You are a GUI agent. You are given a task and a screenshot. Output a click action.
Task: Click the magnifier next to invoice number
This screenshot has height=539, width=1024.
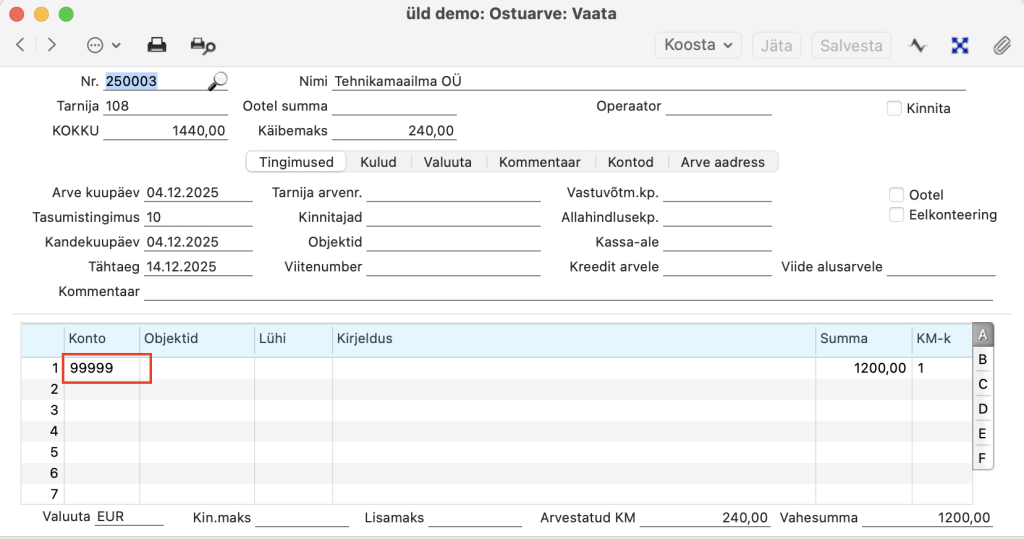(217, 81)
